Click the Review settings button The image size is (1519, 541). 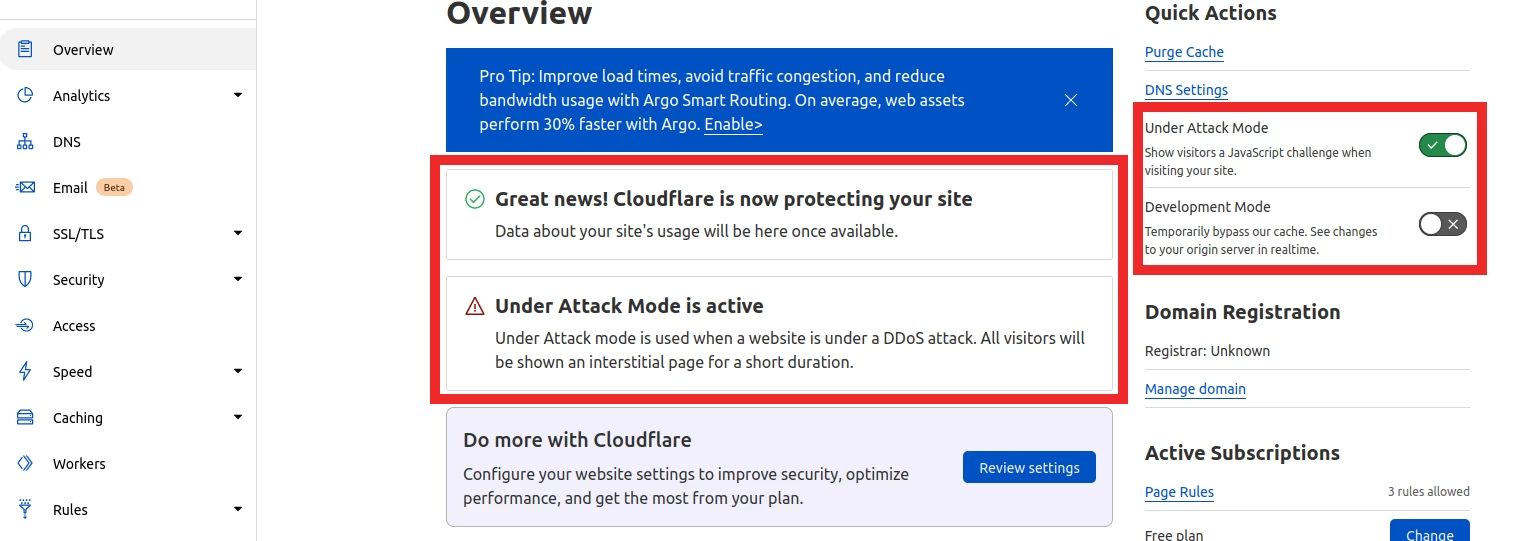tap(1029, 467)
